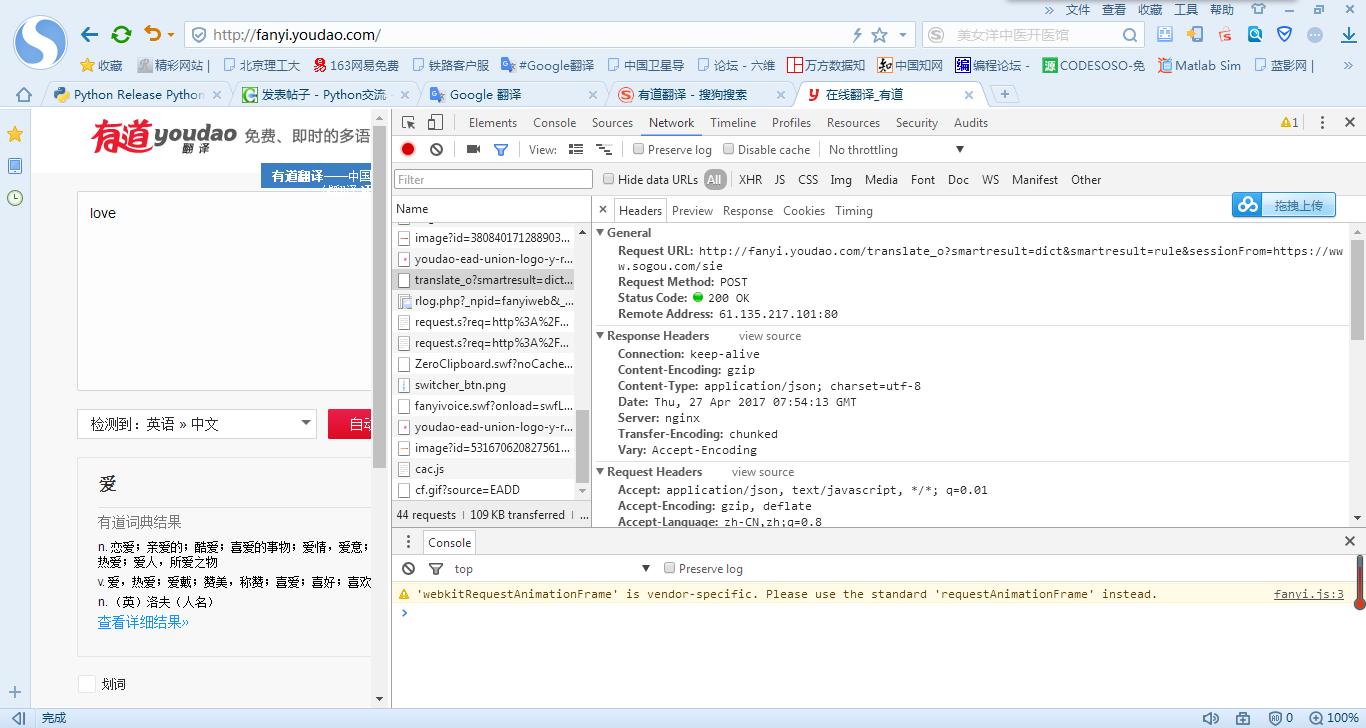Select the inspect element cursor tool
Image resolution: width=1366 pixels, height=728 pixels.
pos(409,123)
